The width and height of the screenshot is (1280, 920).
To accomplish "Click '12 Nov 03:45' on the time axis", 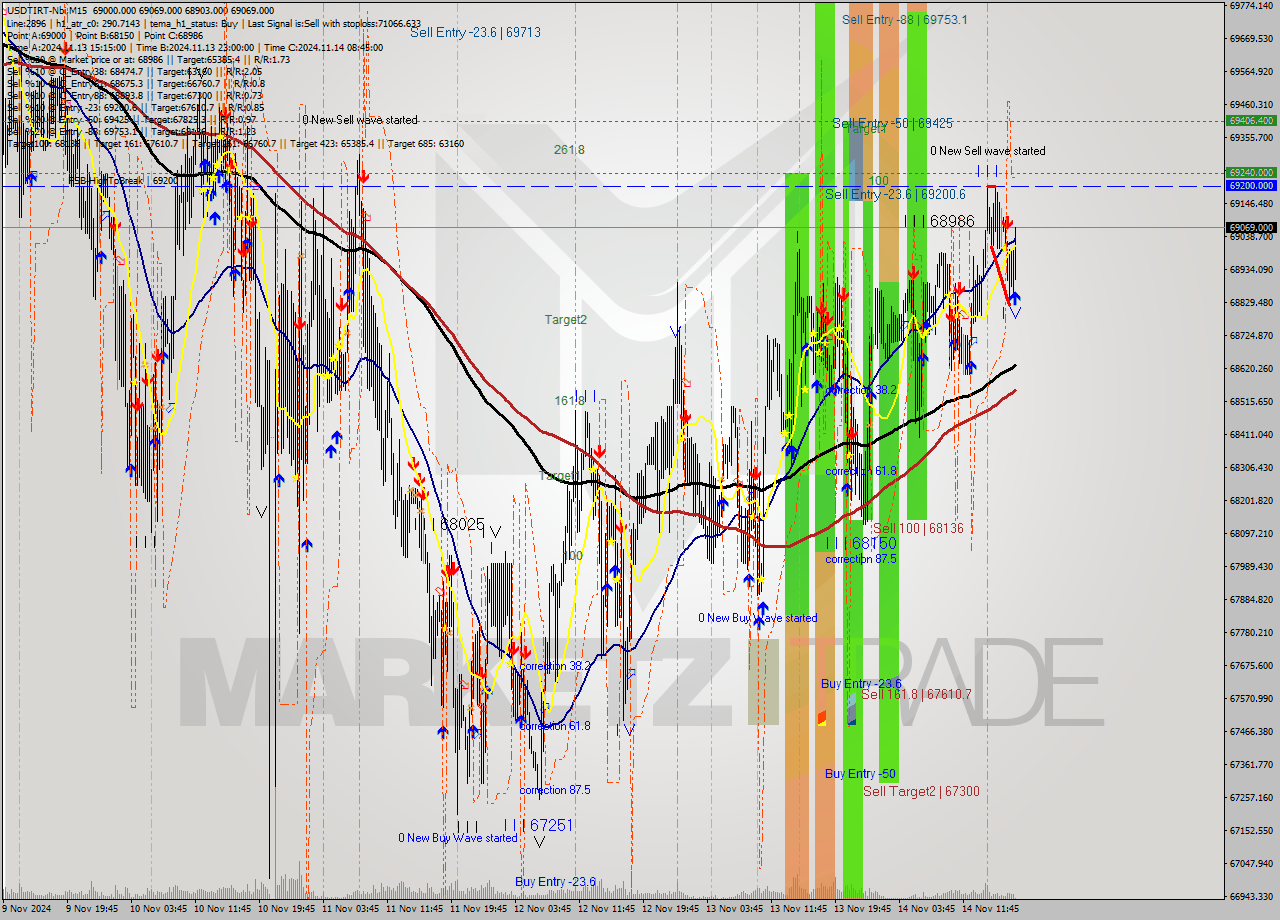I will coord(541,910).
